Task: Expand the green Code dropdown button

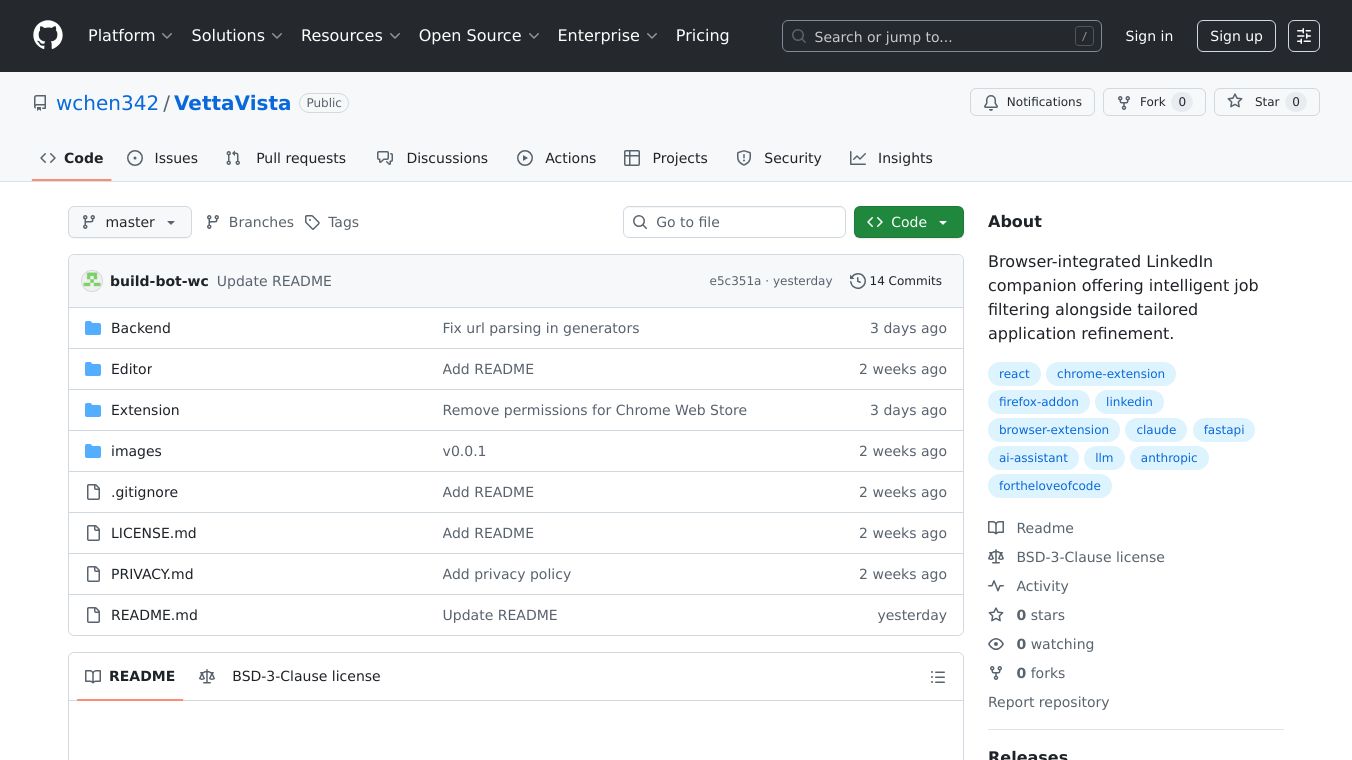Action: [908, 222]
